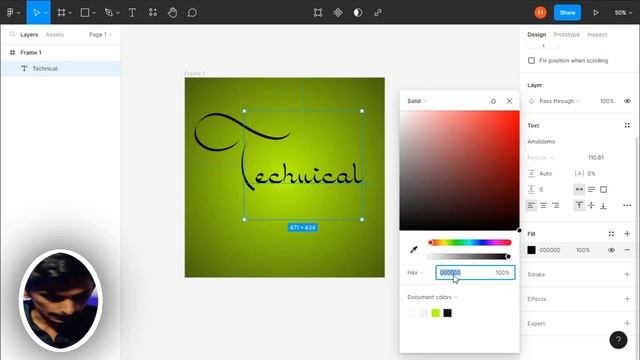Open the Hex color format dropdown
This screenshot has height=360, width=640.
(415, 272)
